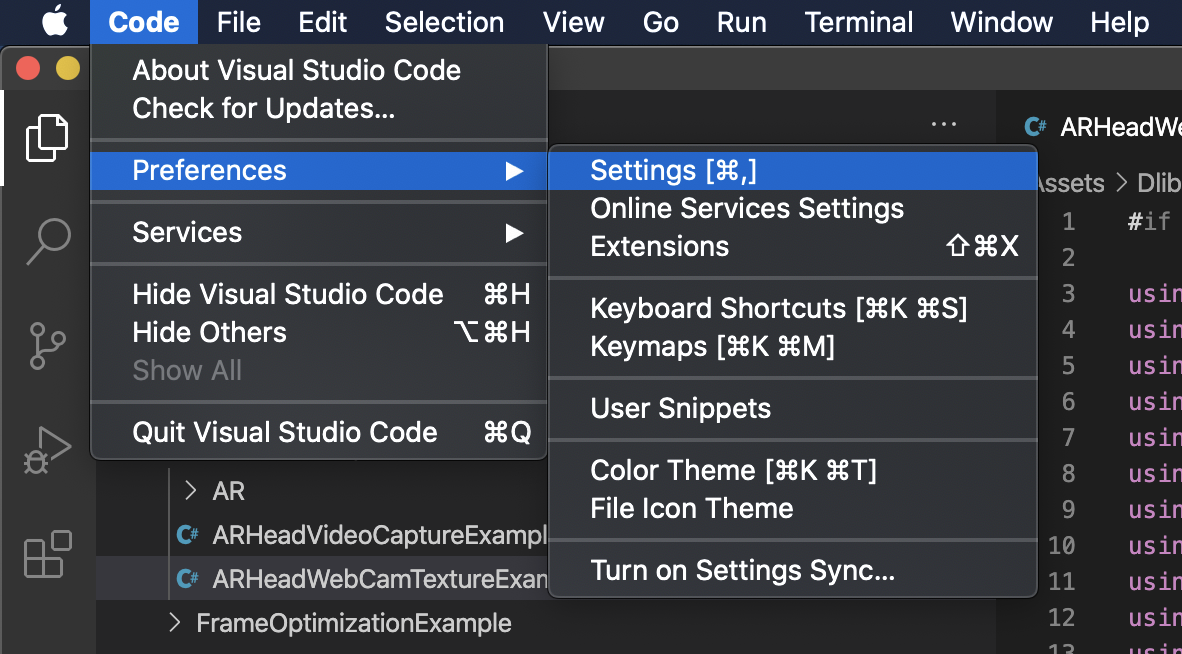
Task: Open the Explorer more actions ellipsis
Action: (x=944, y=124)
